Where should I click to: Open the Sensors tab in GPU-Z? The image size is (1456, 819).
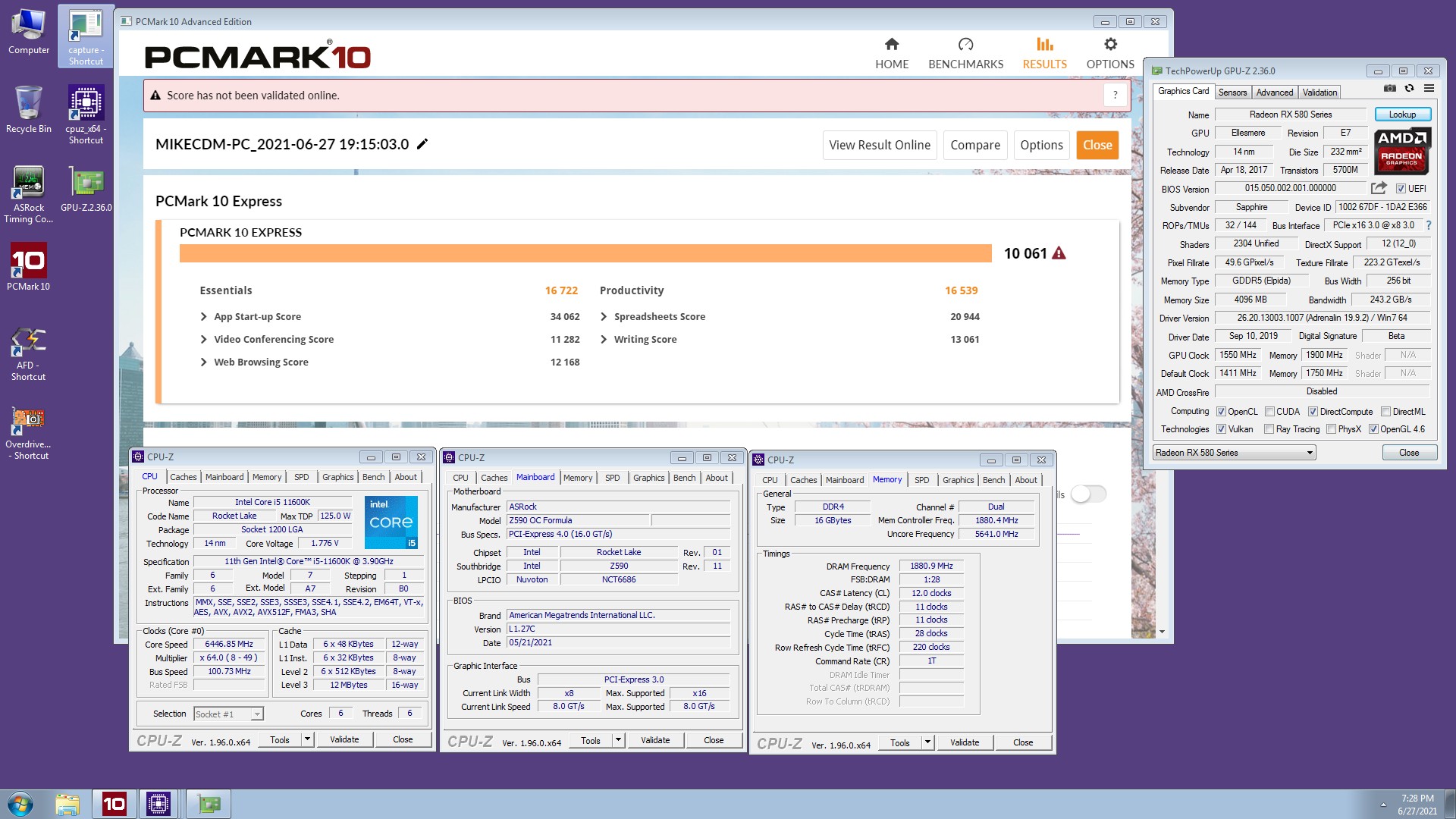coord(1232,93)
